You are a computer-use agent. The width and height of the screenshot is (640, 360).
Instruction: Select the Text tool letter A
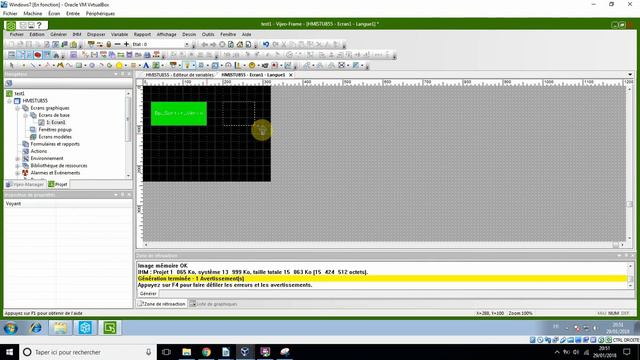146,65
